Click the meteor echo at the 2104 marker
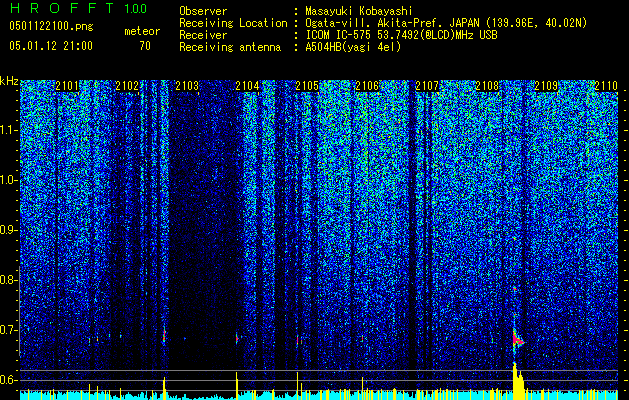 237,339
